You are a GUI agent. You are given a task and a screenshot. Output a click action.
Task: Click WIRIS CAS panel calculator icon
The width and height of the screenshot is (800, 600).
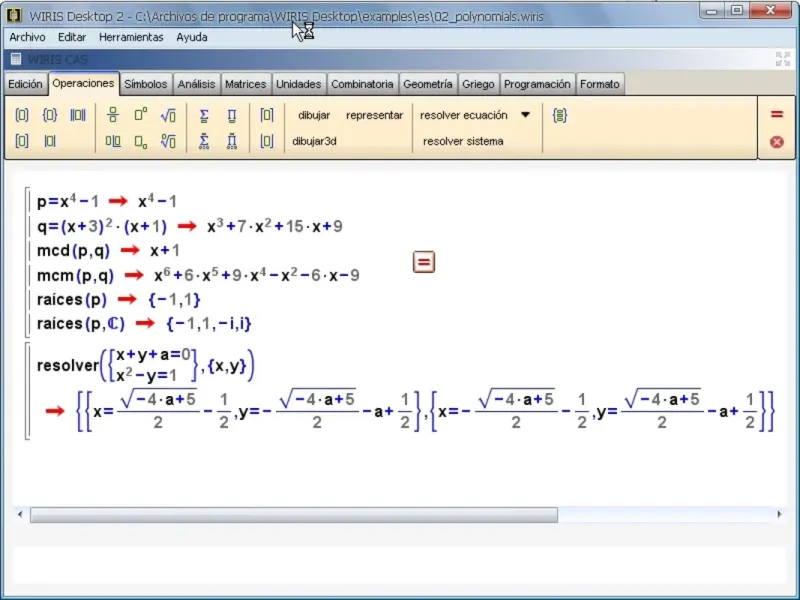click(x=16, y=59)
